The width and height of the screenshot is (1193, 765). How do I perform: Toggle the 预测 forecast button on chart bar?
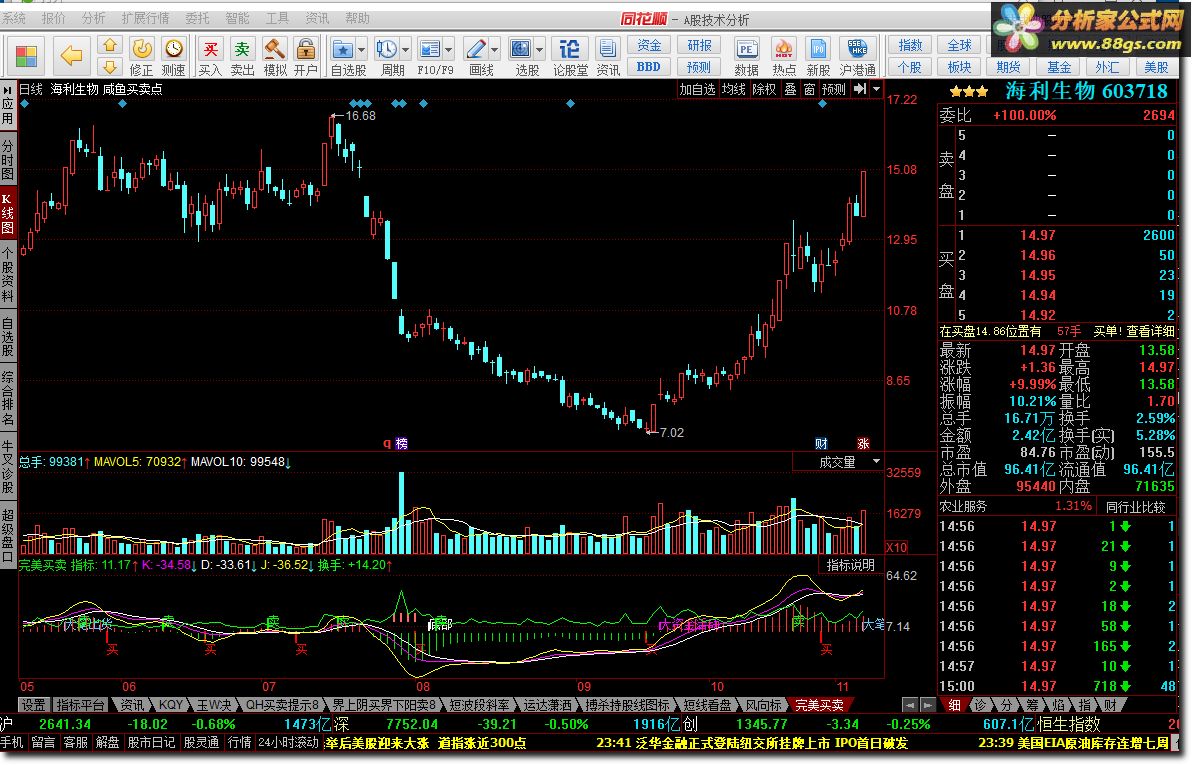tap(833, 89)
